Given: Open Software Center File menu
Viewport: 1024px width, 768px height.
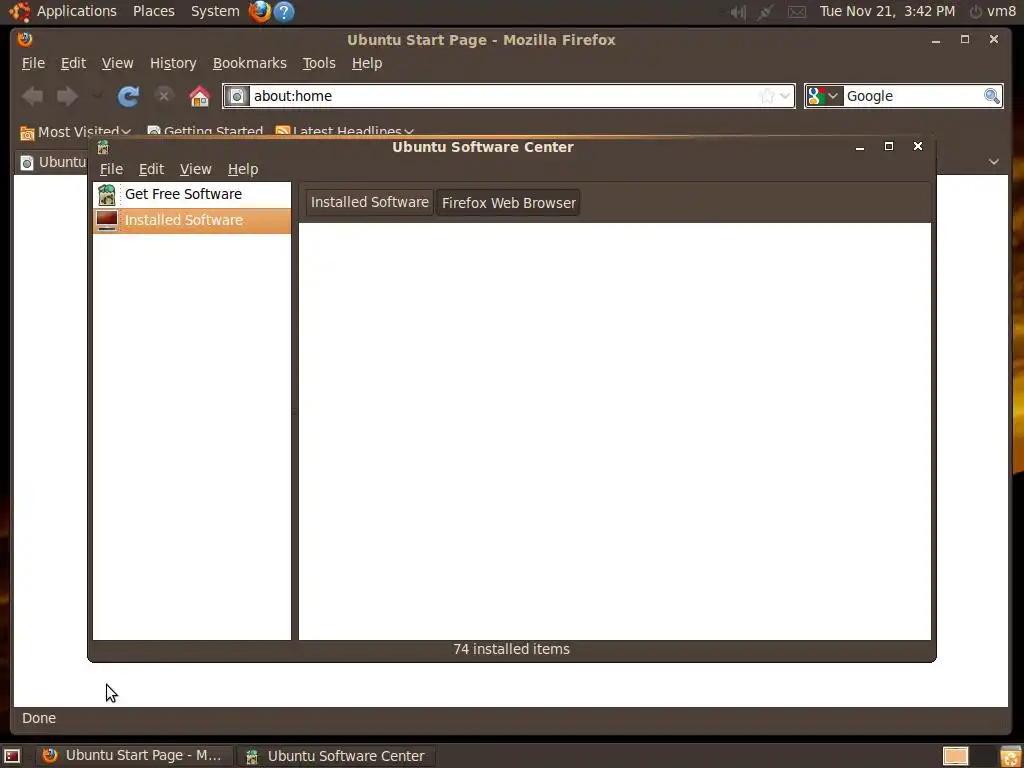Looking at the screenshot, I should [111, 169].
